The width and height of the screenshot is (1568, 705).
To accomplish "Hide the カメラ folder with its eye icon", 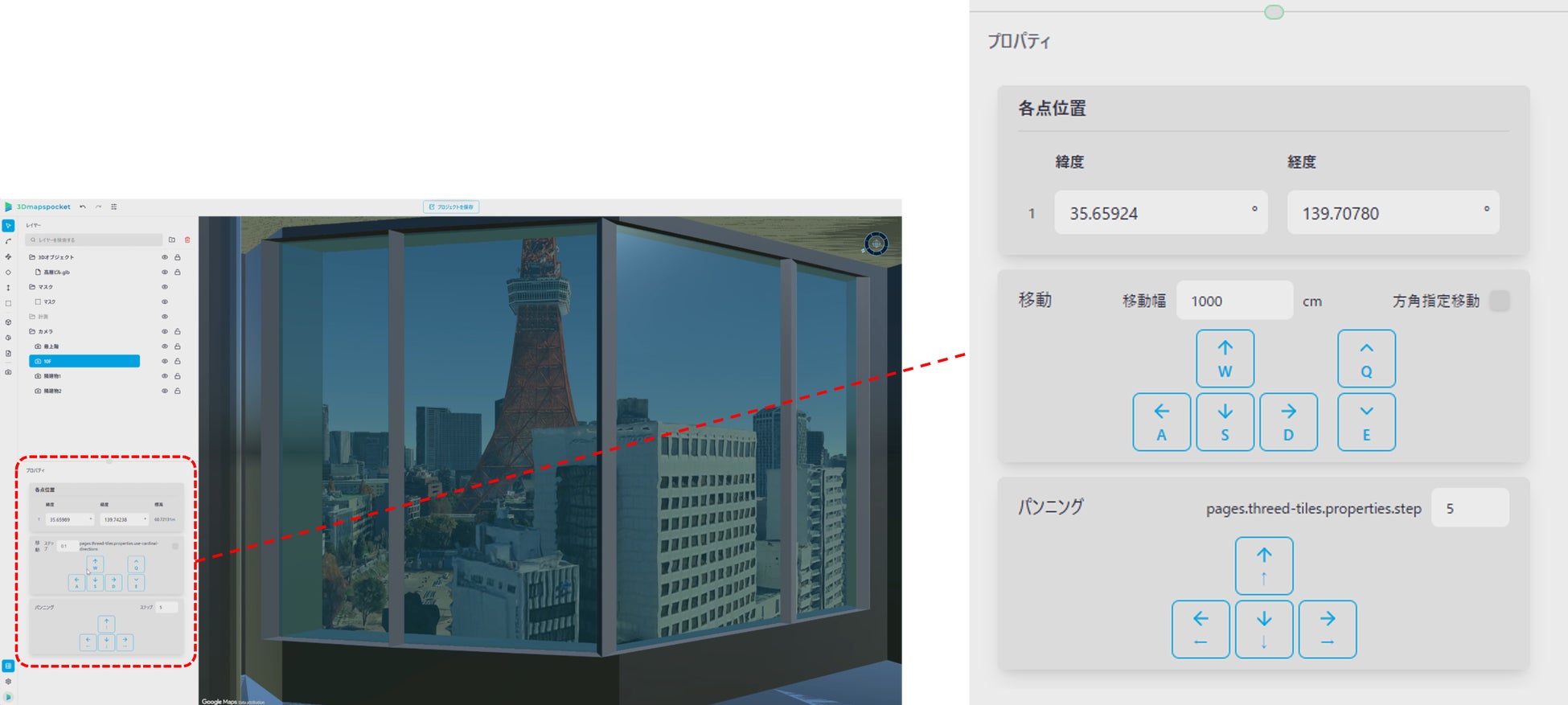I will [x=165, y=331].
